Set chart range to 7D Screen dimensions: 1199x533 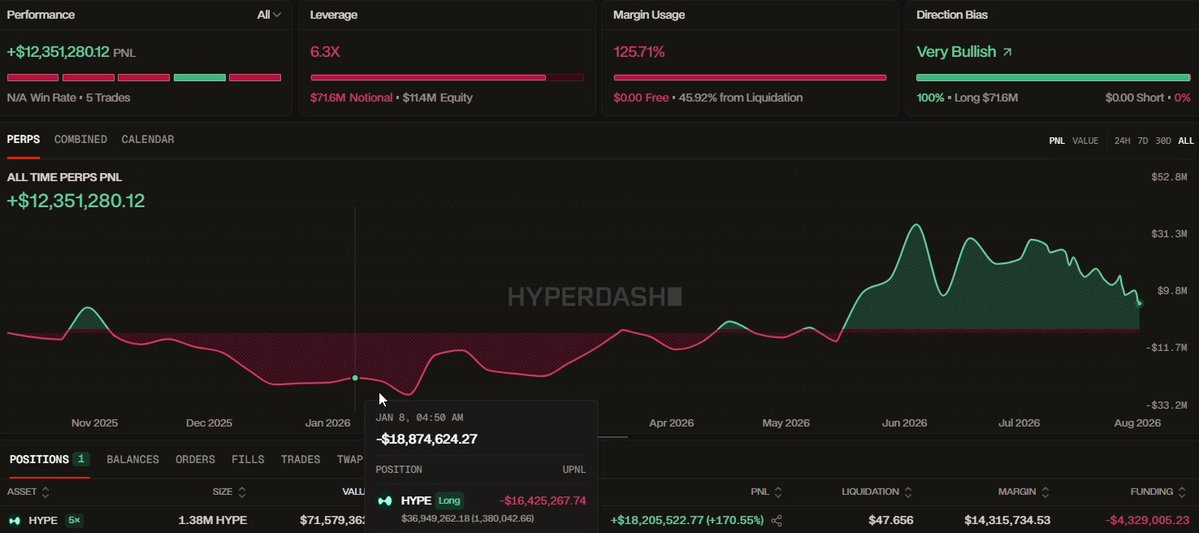point(1143,141)
